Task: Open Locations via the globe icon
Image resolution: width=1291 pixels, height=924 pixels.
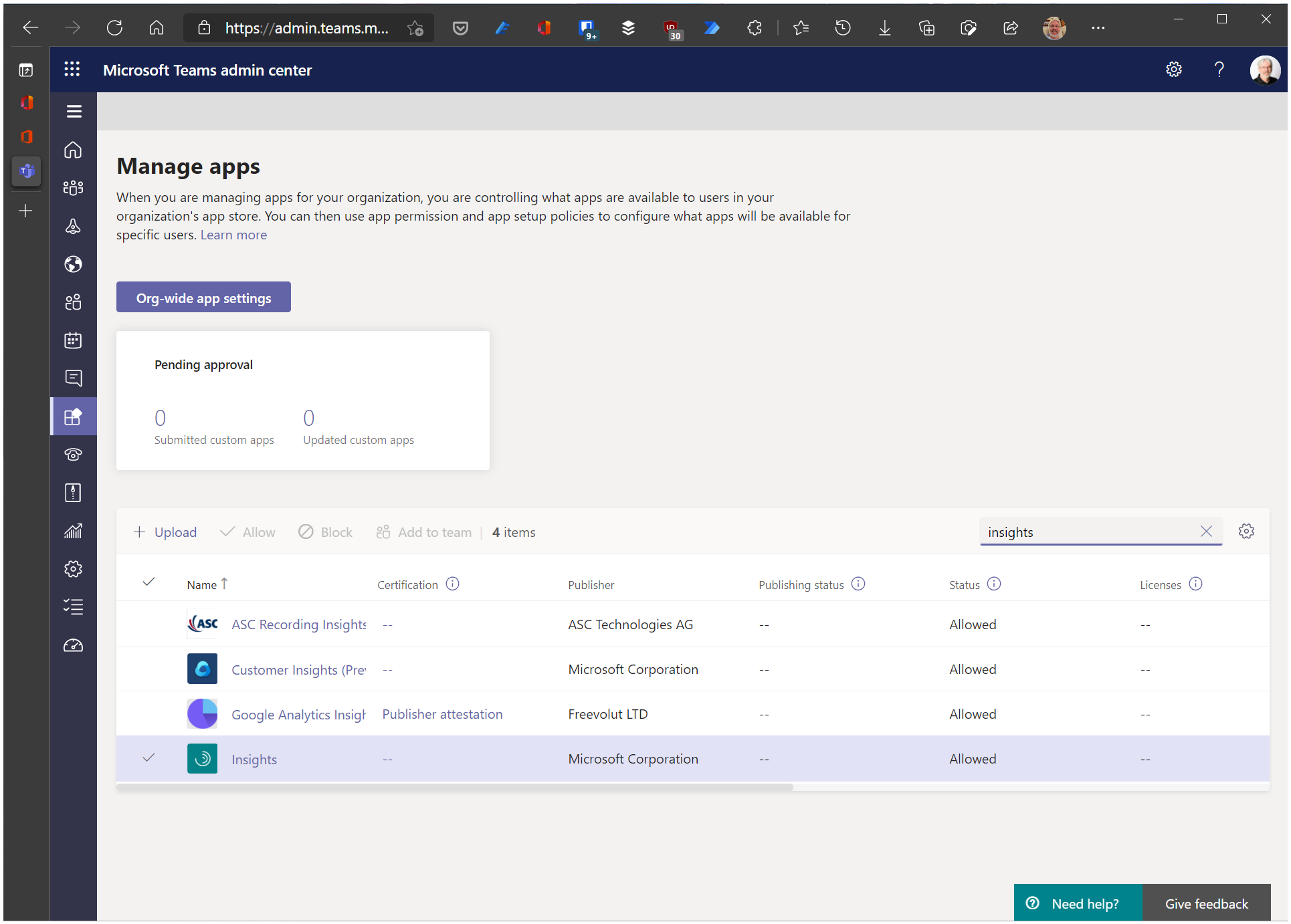Action: [74, 264]
